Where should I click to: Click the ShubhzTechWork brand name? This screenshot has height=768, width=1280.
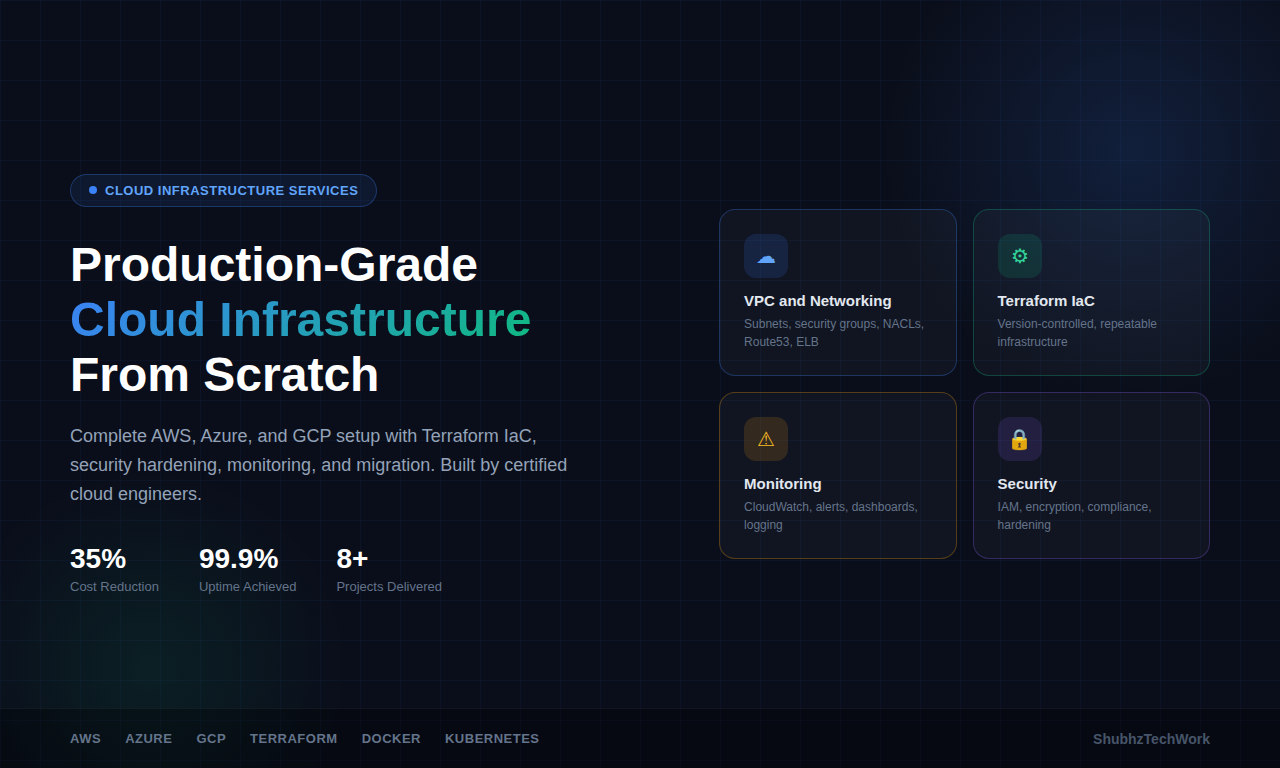pyautogui.click(x=1150, y=739)
